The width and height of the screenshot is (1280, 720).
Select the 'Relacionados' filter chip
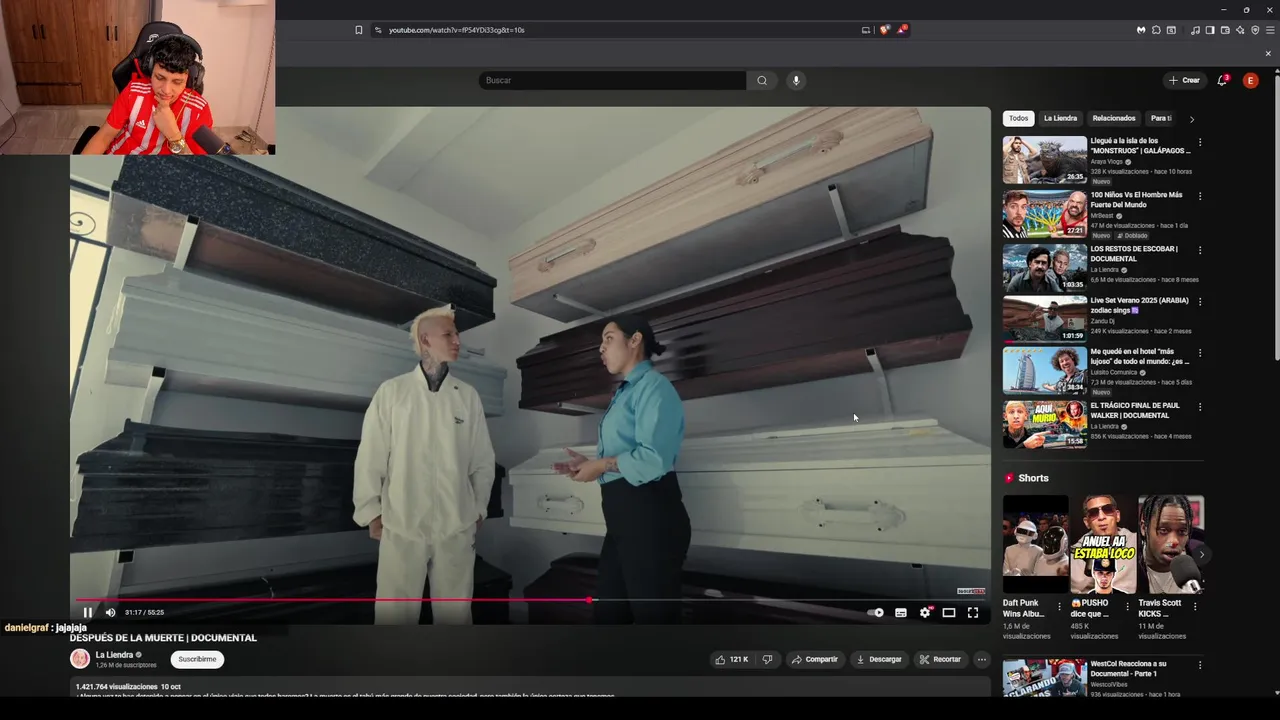(1114, 118)
